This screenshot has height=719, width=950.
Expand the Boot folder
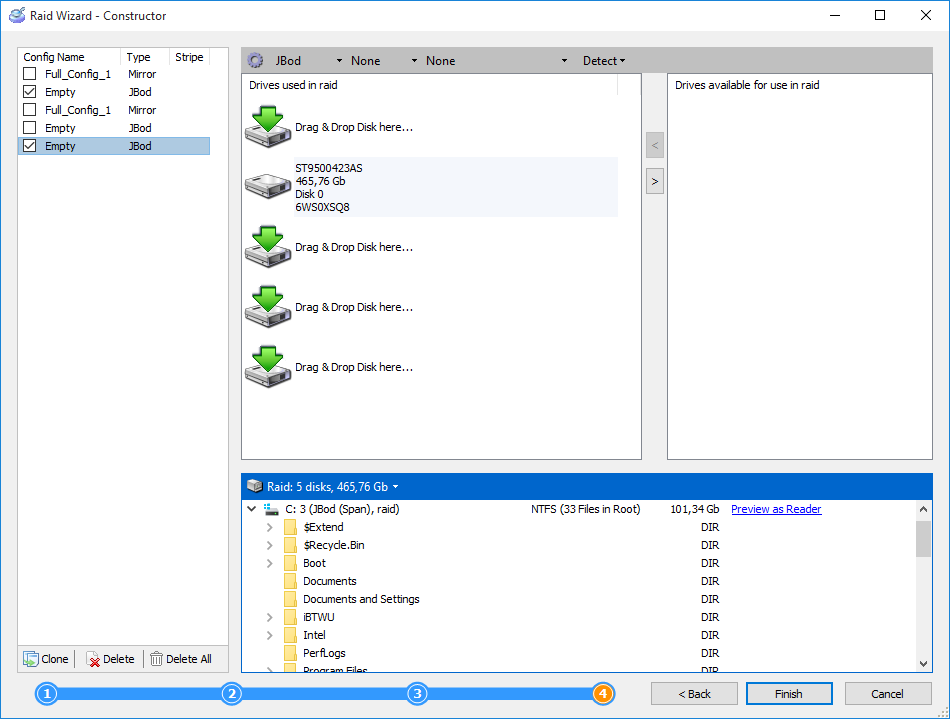(270, 563)
